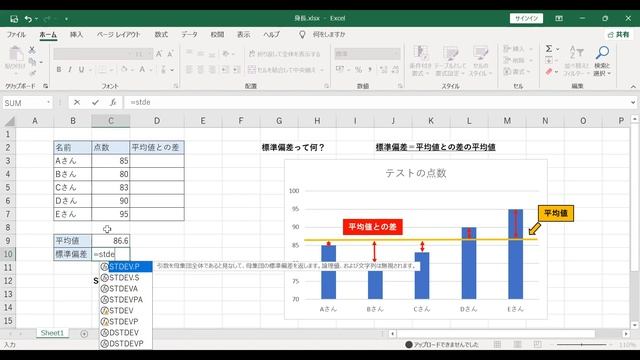Click horizontal scrollbar left arrow

tap(392, 334)
